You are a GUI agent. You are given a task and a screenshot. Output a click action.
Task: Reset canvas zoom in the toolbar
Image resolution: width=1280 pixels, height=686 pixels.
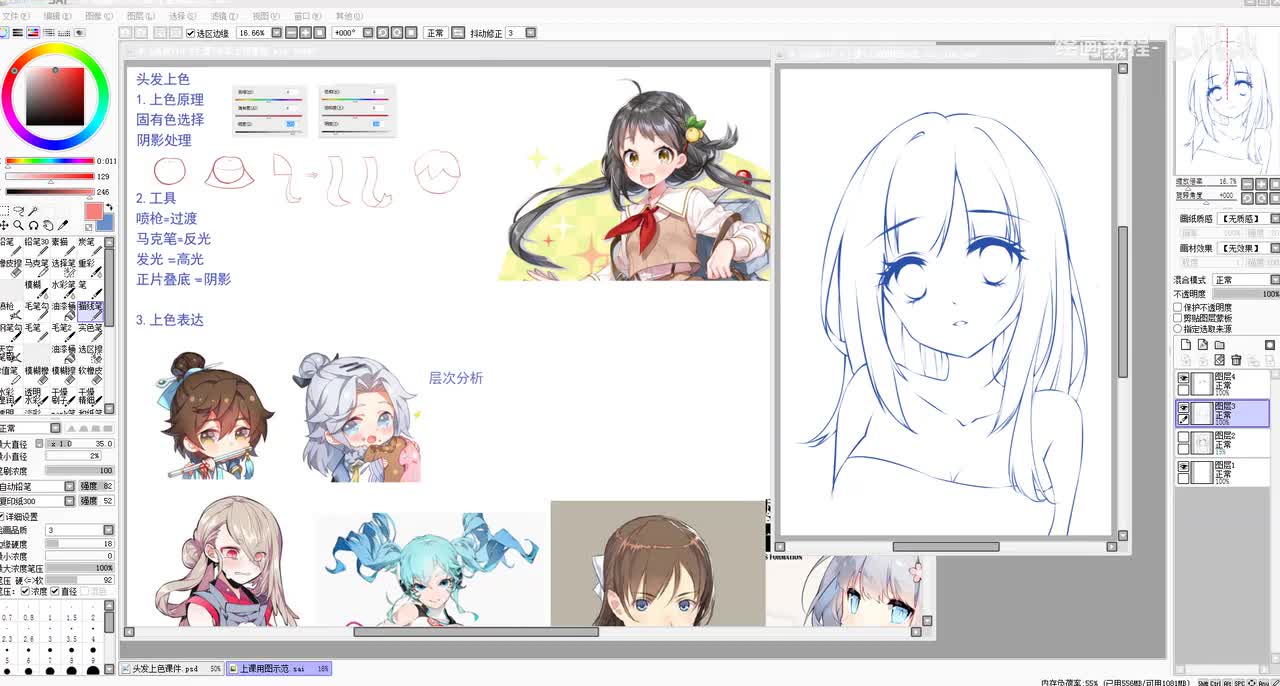coord(320,33)
